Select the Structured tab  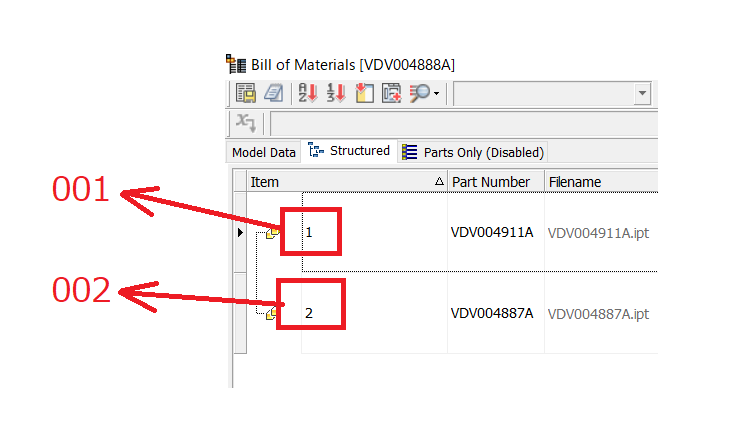coord(349,151)
